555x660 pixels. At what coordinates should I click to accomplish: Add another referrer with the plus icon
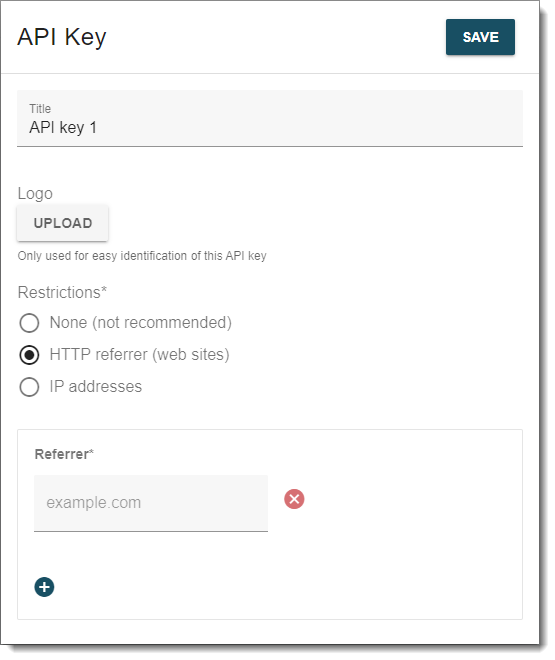pyautogui.click(x=44, y=587)
